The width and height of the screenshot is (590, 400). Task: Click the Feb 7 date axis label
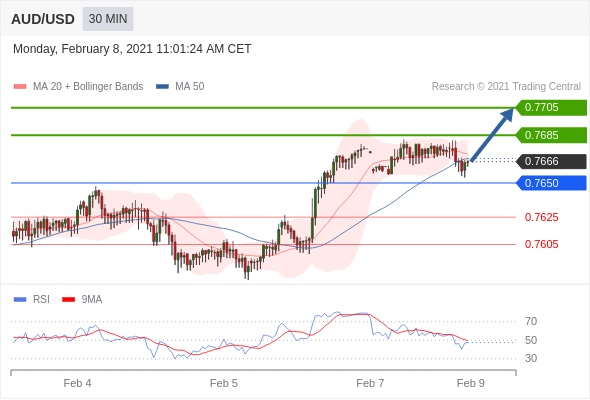coord(370,383)
